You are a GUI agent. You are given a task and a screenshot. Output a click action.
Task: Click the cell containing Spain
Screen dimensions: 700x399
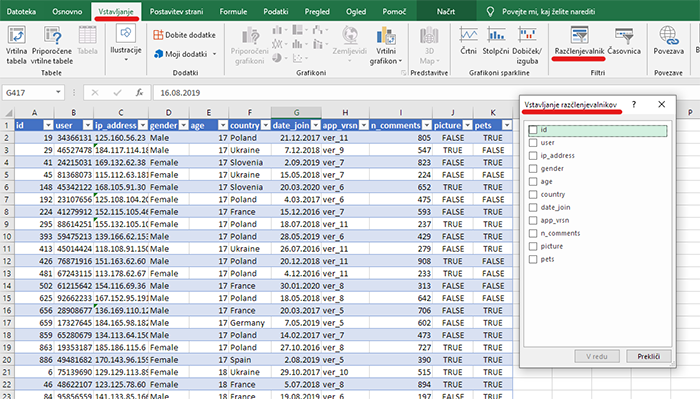click(x=250, y=360)
